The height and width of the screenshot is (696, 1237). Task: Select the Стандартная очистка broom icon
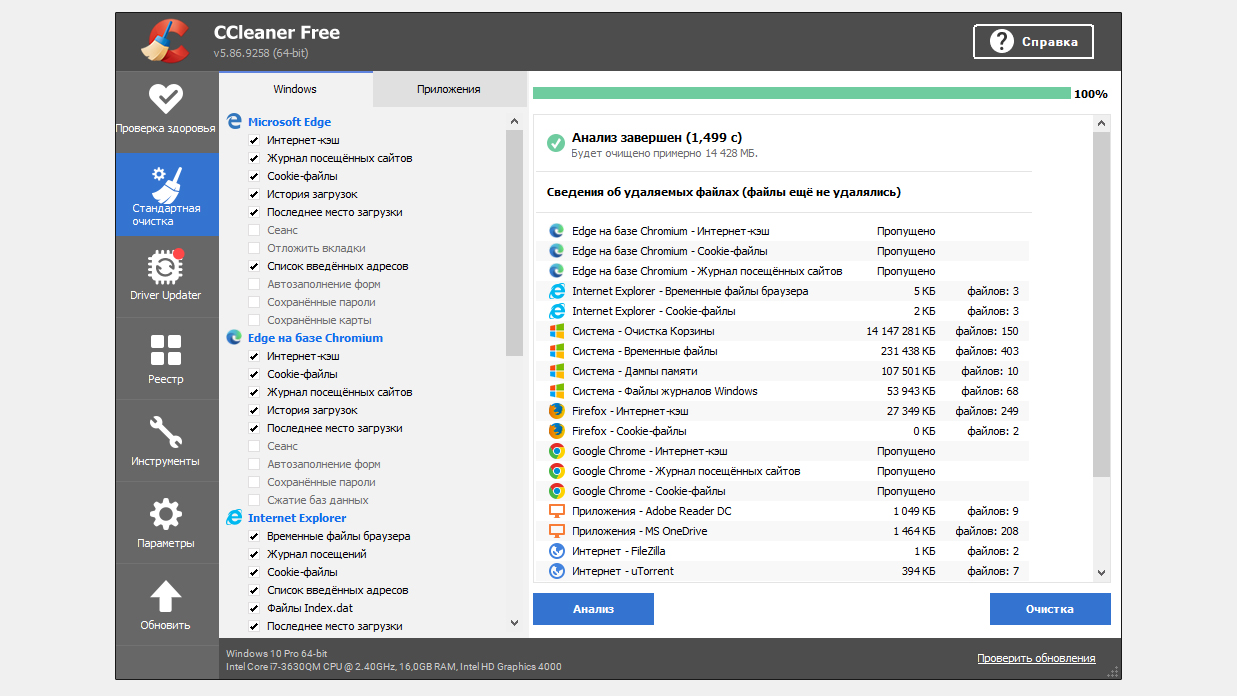(x=165, y=183)
